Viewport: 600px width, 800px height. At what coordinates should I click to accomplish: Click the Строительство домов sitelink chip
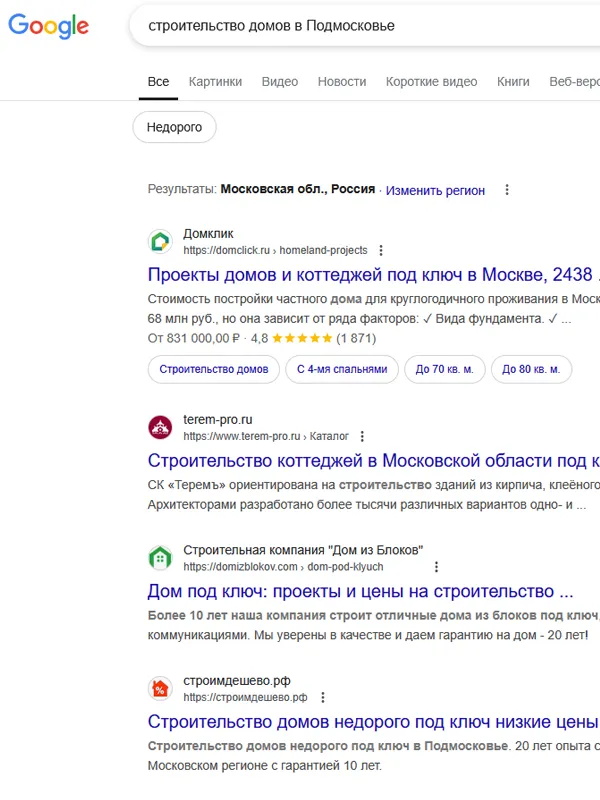[x=214, y=369]
